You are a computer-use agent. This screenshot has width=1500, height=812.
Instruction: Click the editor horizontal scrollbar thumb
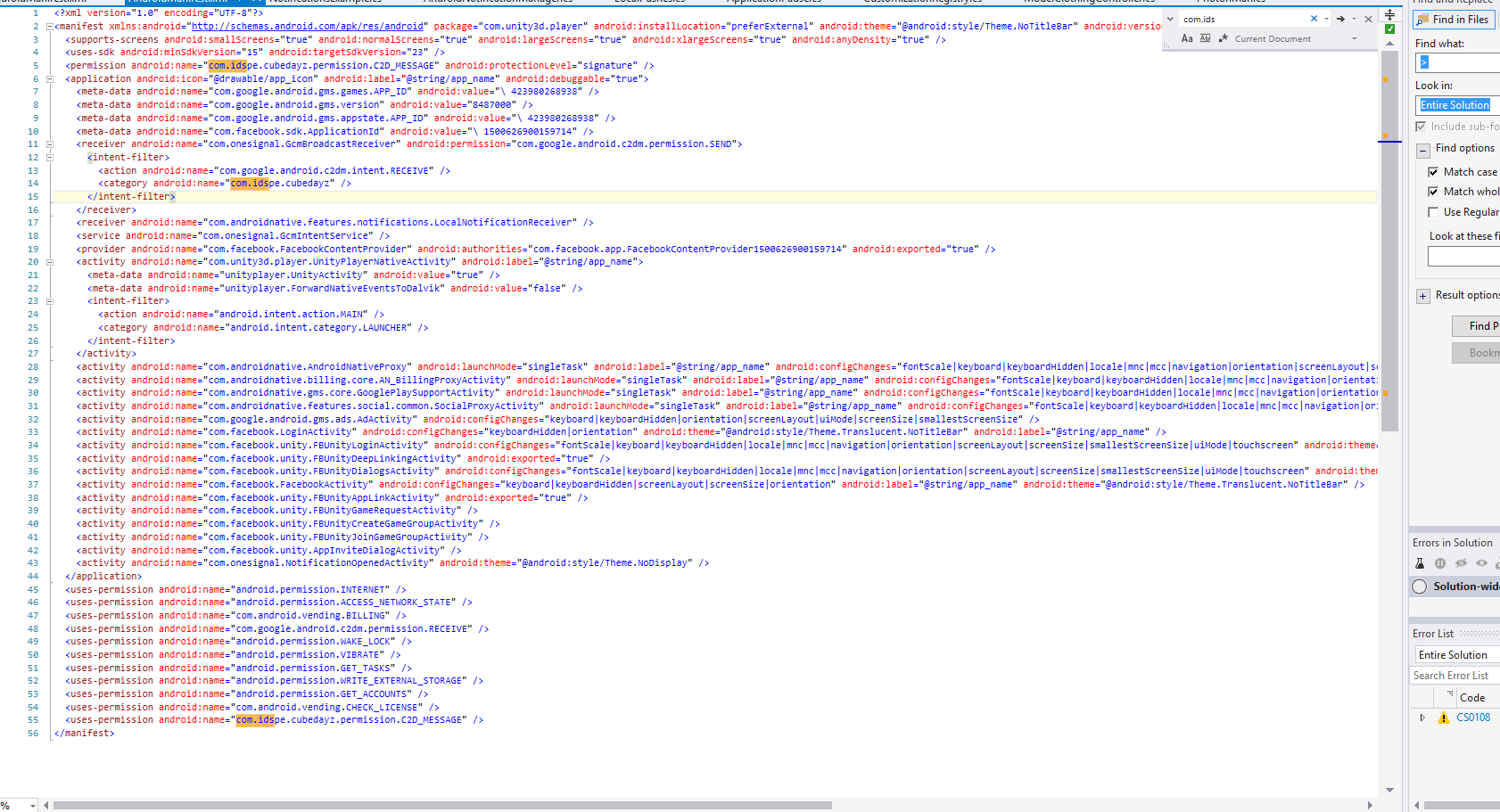442,805
